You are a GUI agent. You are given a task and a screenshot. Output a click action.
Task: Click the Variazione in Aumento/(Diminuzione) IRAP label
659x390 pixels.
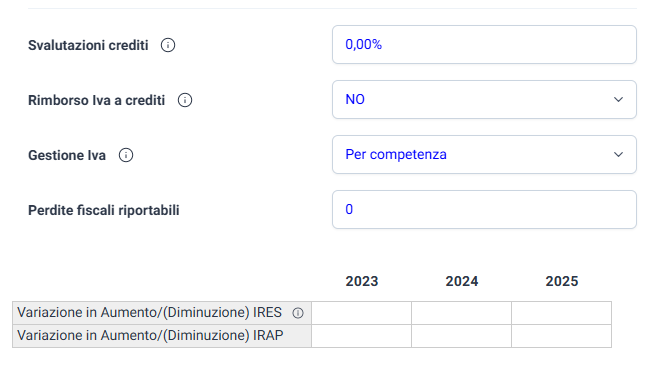point(150,335)
